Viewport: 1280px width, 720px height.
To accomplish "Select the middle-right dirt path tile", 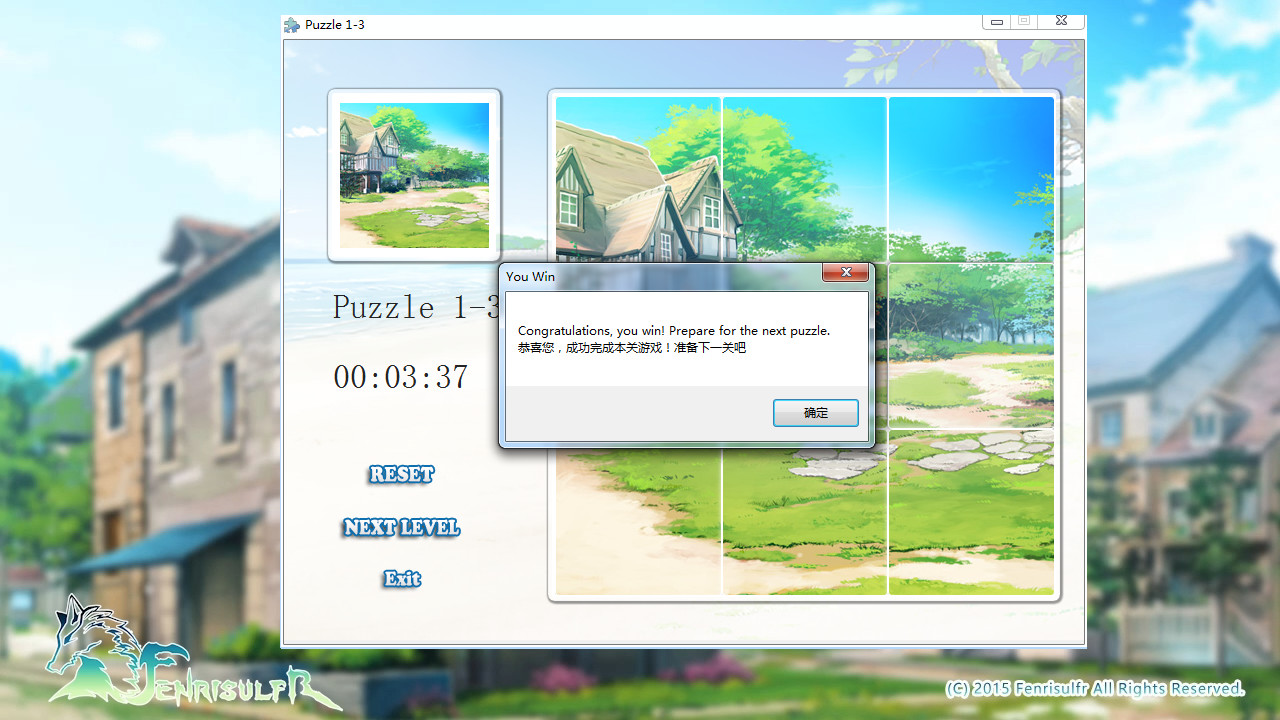I will (x=971, y=346).
